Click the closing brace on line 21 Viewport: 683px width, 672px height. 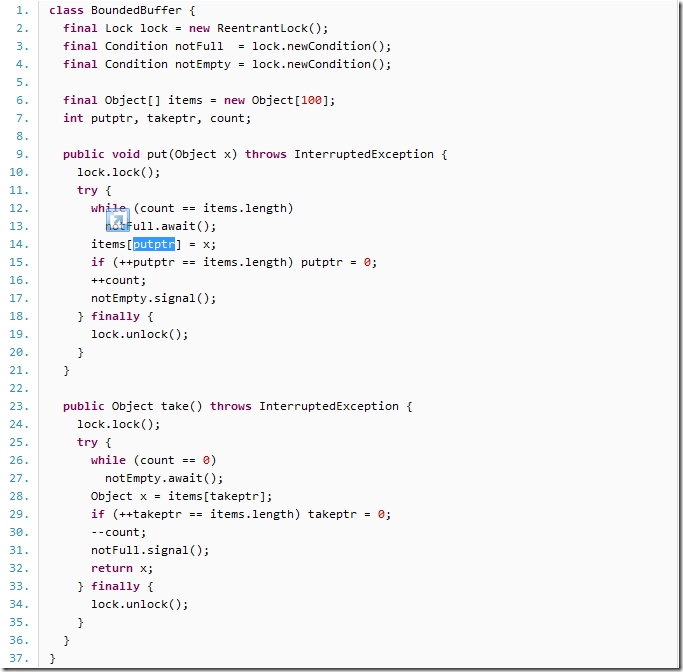[x=66, y=371]
